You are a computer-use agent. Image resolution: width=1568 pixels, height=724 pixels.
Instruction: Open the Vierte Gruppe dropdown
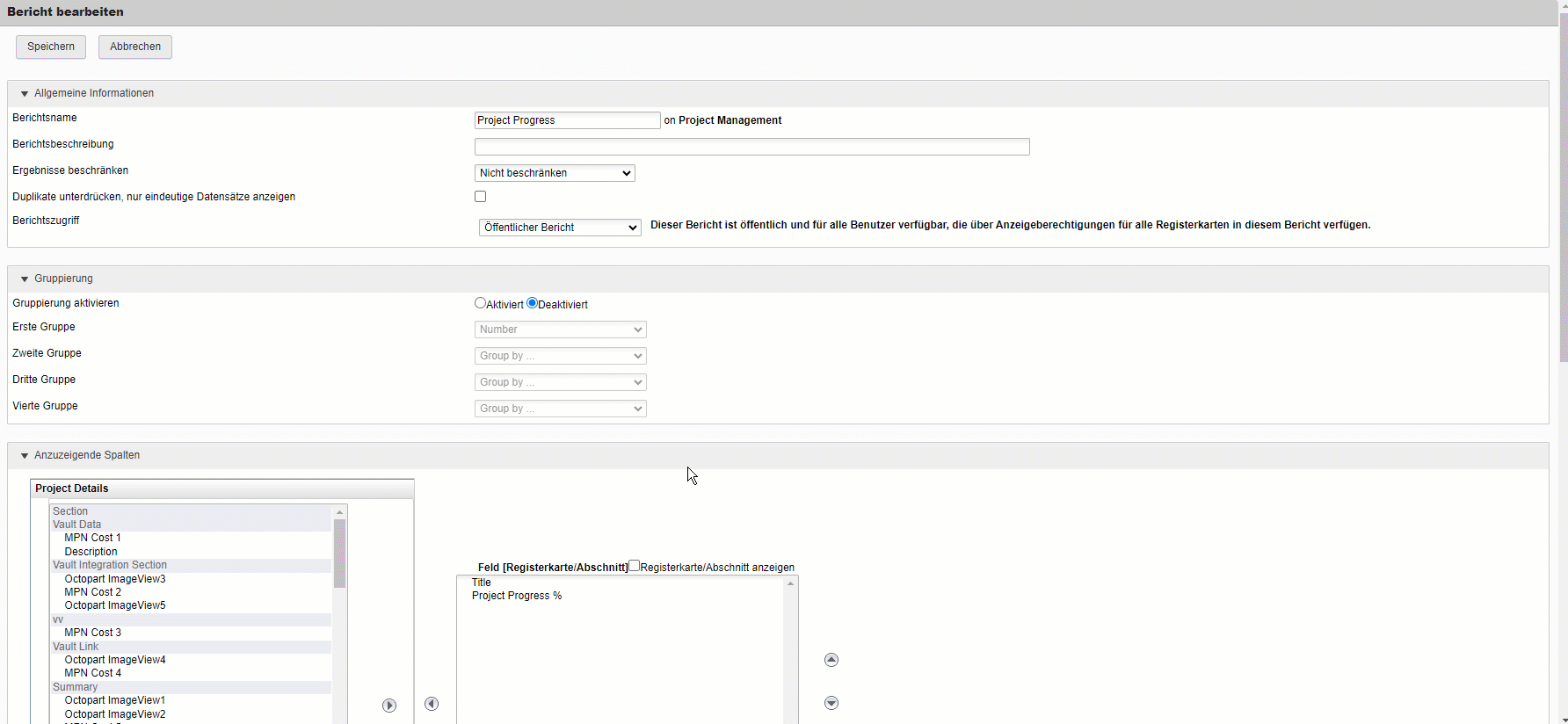pyautogui.click(x=561, y=409)
